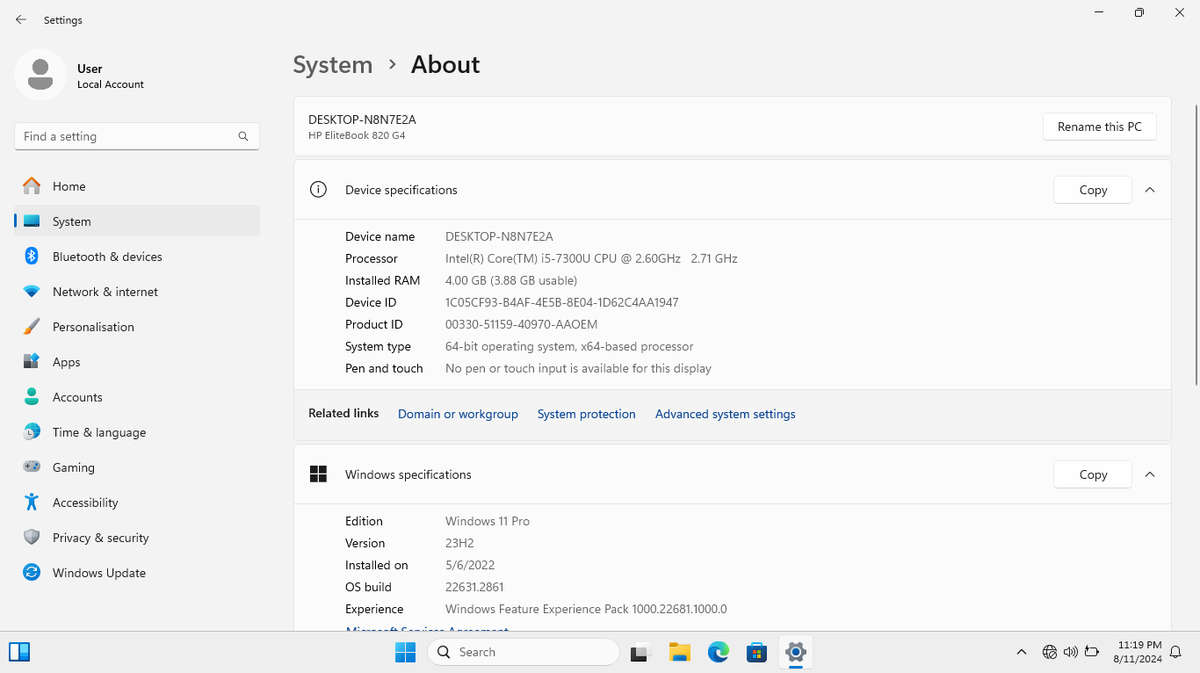Click the info icon beside Device specifications
1200x673 pixels.
pos(317,189)
